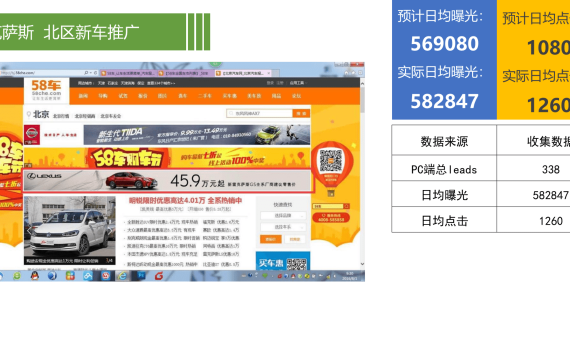Click the white Volkswagen car photo
570x360 pixels.
tap(70, 230)
